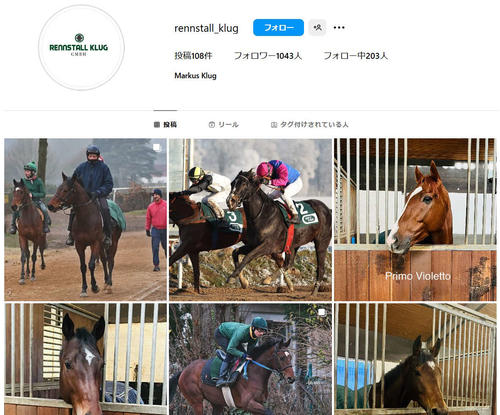Image resolution: width=500 pixels, height=415 pixels.
Task: Open post of bay horse in stable stall
Action: point(415,359)
